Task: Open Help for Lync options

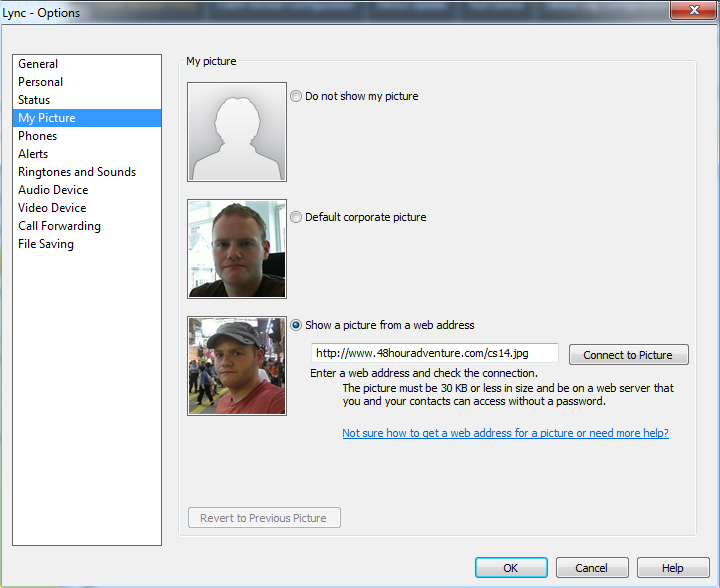Action: [x=673, y=568]
